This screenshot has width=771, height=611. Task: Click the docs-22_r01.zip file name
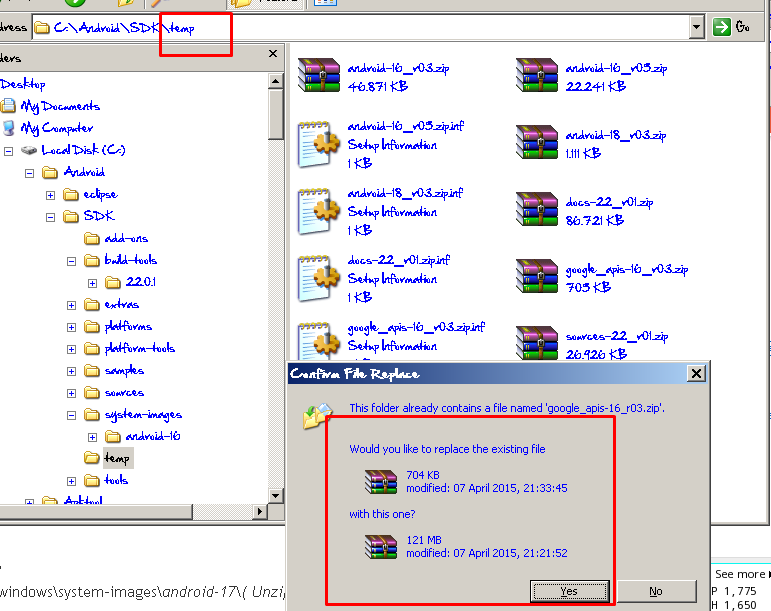609,202
